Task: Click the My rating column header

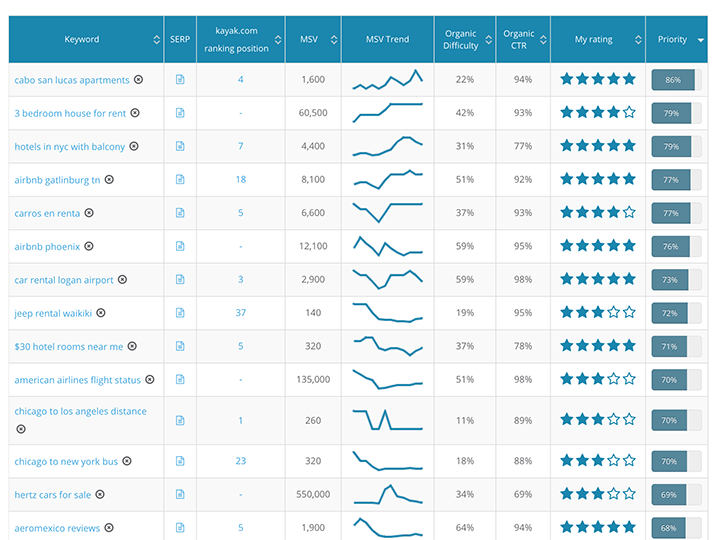Action: [594, 40]
